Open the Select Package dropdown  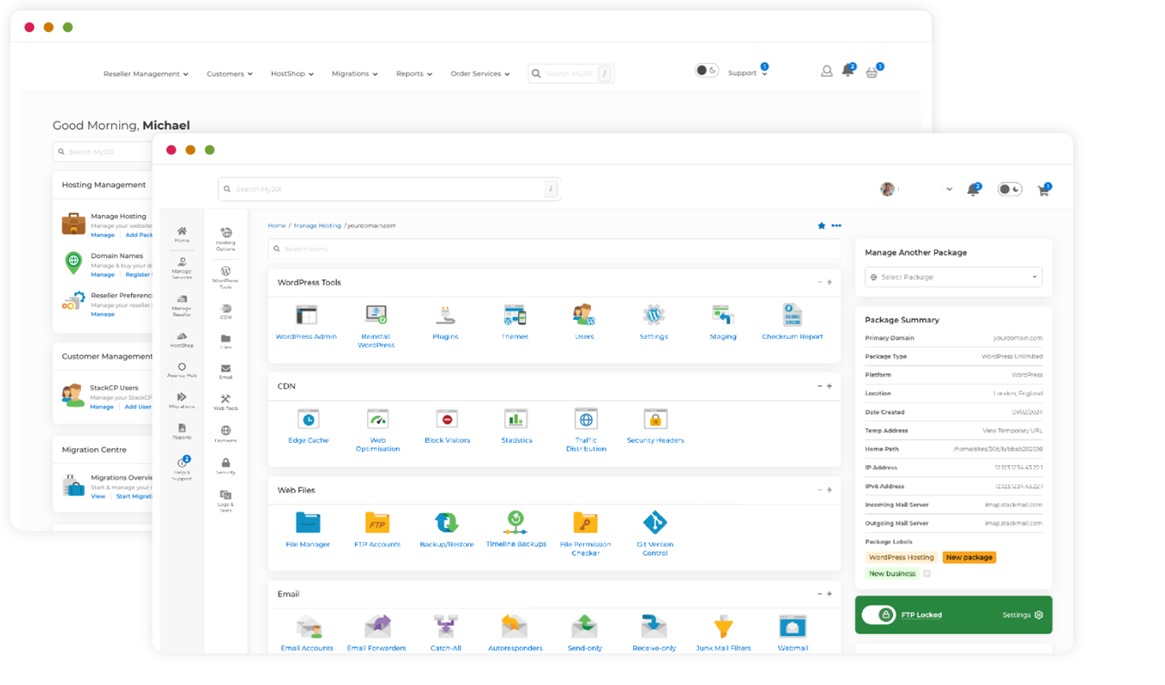[x=953, y=277]
